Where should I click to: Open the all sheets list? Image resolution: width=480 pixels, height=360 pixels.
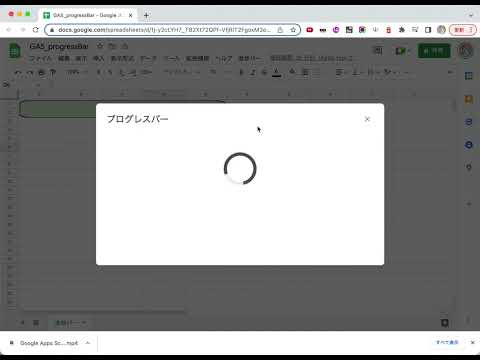click(36, 322)
